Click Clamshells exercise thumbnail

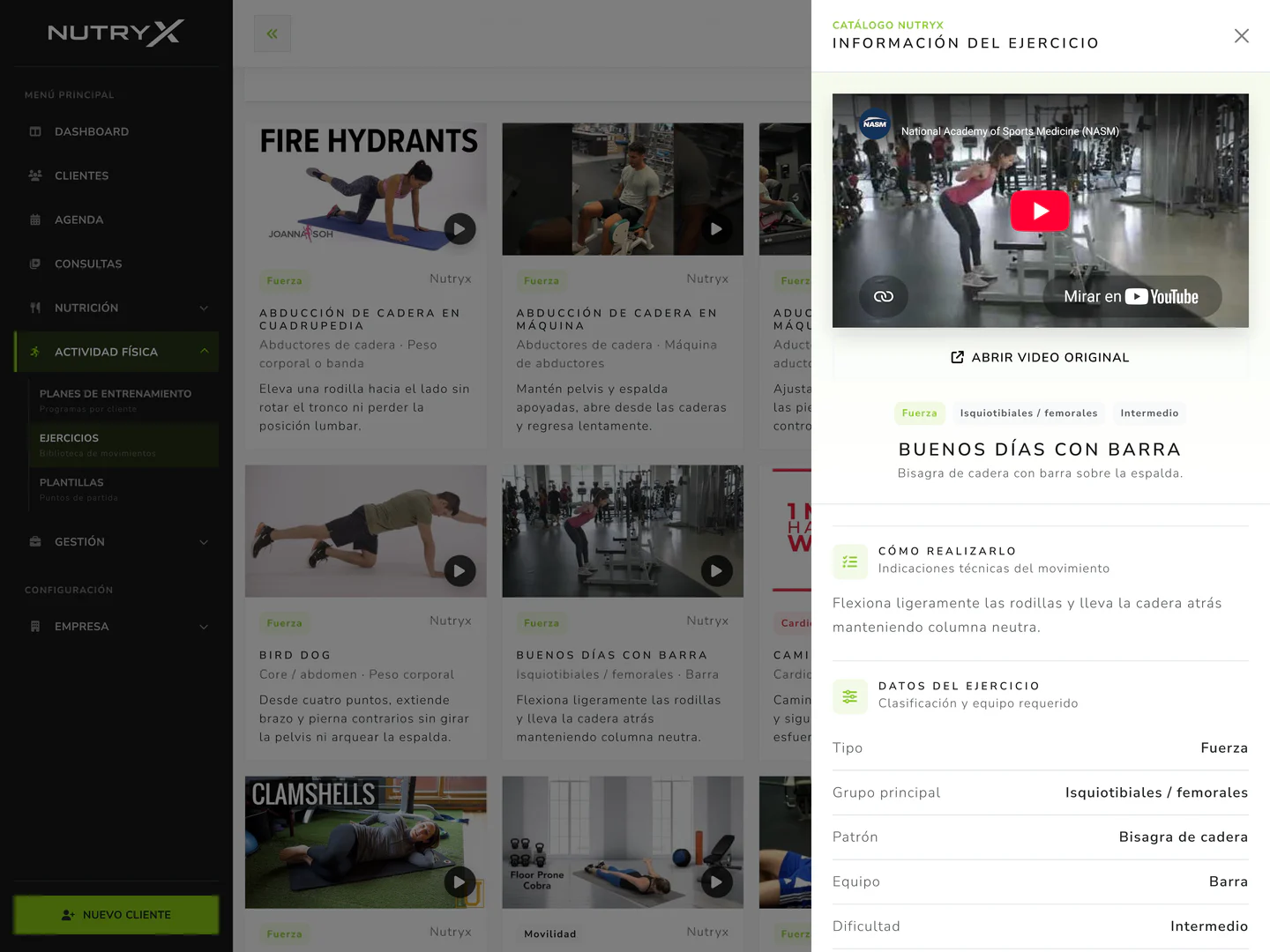pos(366,842)
